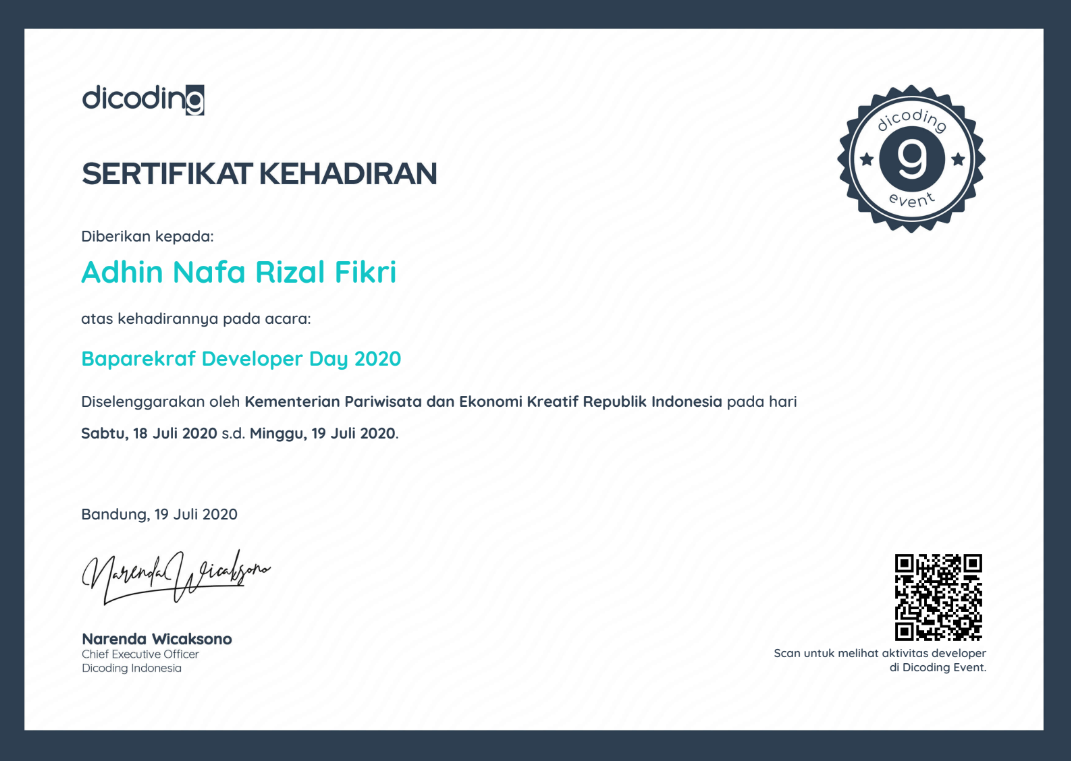Image resolution: width=1071 pixels, height=761 pixels.
Task: Click the handwritten Narenda Wicaksono signature
Action: point(176,575)
